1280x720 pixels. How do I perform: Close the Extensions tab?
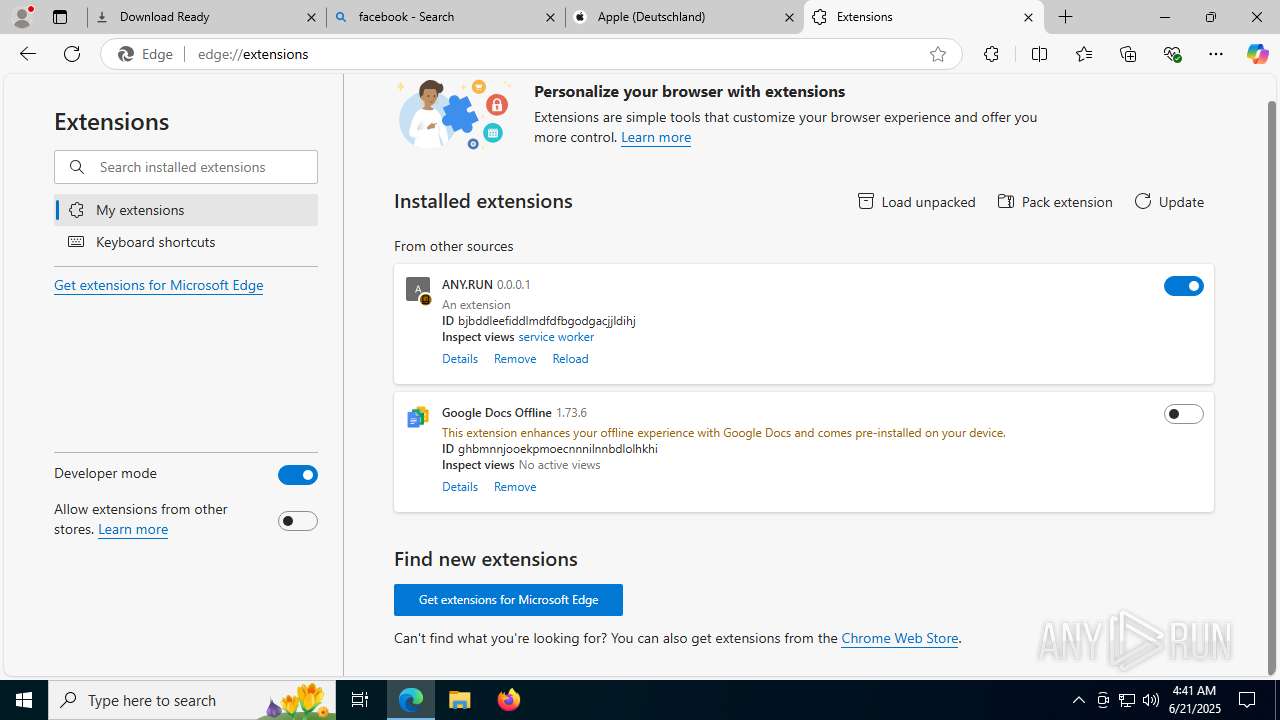(x=1028, y=17)
